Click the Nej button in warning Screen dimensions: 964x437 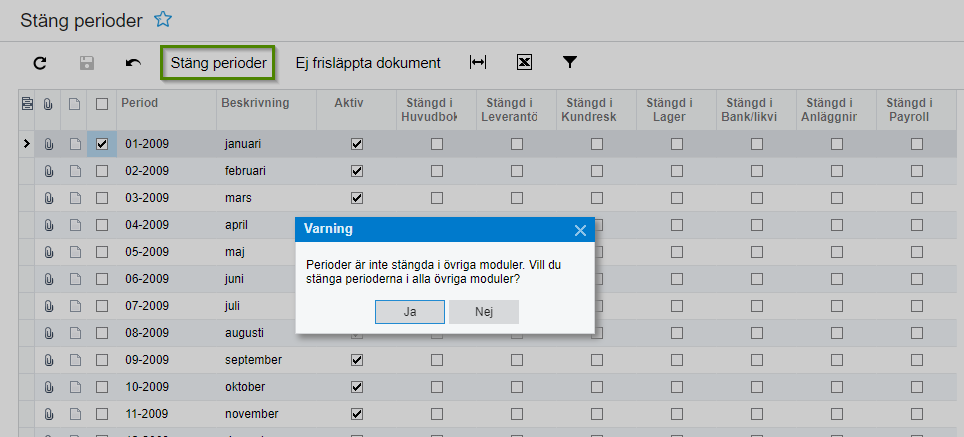point(484,312)
